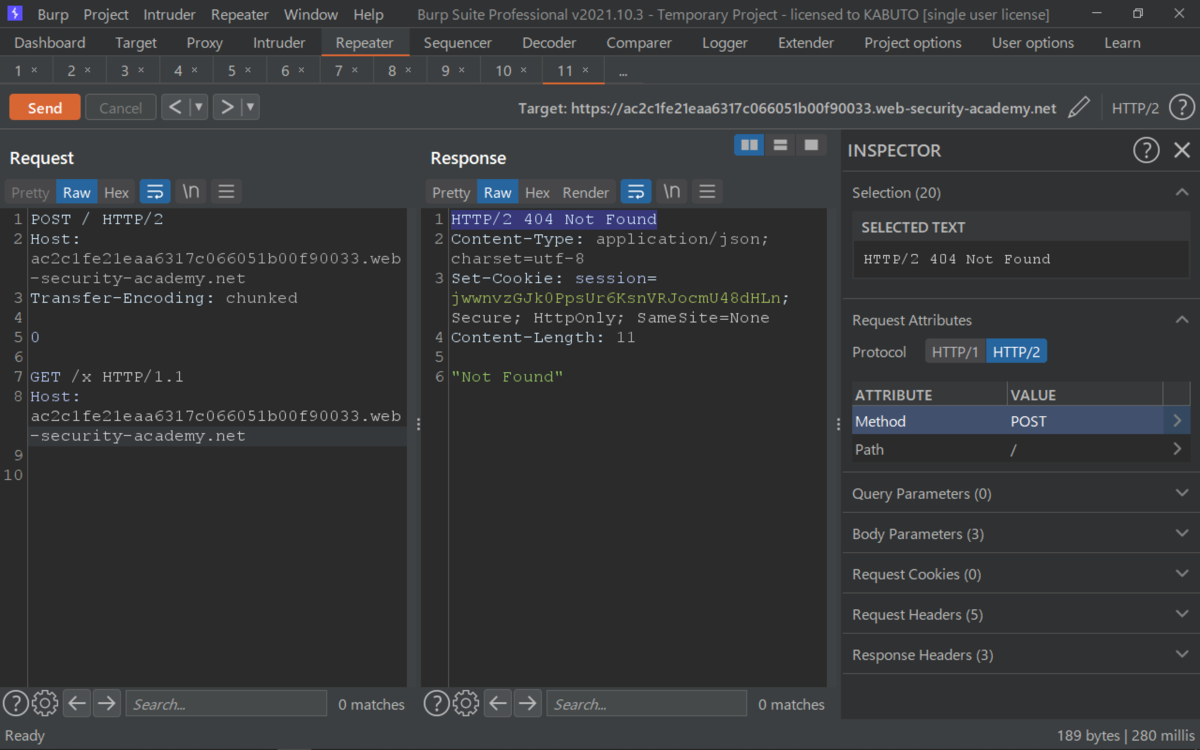Set Inspector protocol to HTTP/2
This screenshot has height=750, width=1200.
[x=1017, y=352]
